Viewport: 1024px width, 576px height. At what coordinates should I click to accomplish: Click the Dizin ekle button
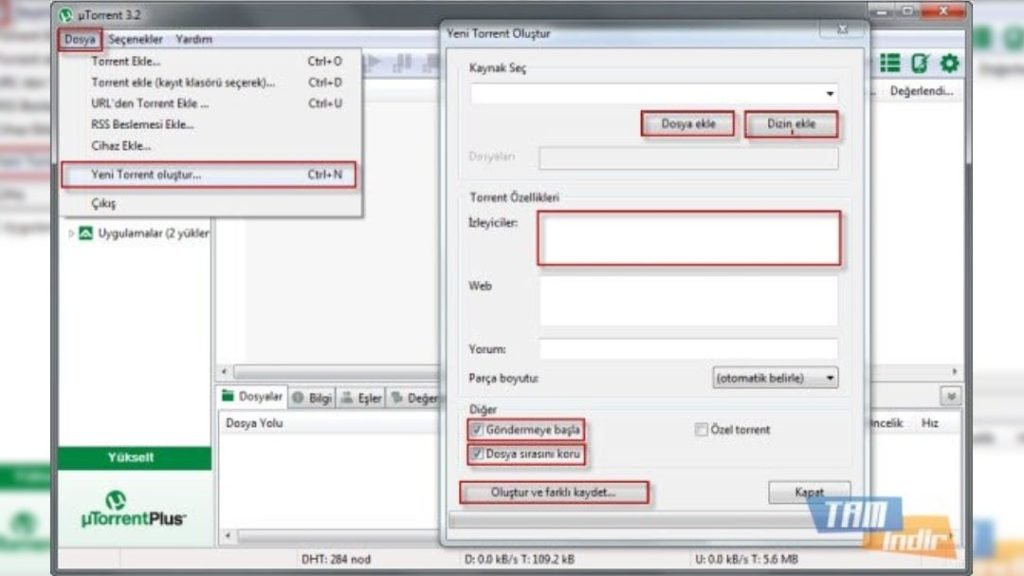pyautogui.click(x=791, y=124)
